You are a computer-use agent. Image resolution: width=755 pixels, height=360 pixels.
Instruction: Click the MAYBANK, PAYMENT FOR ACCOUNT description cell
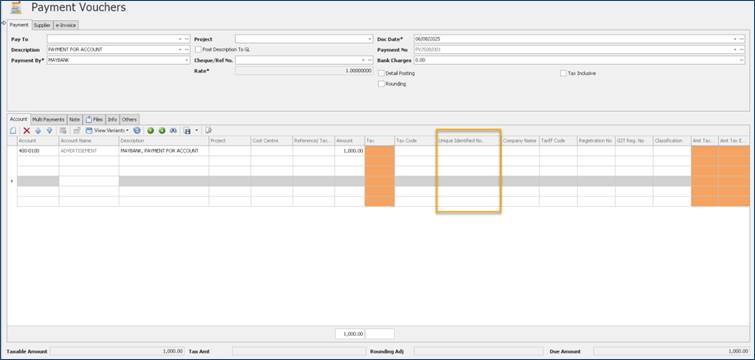tap(164, 151)
